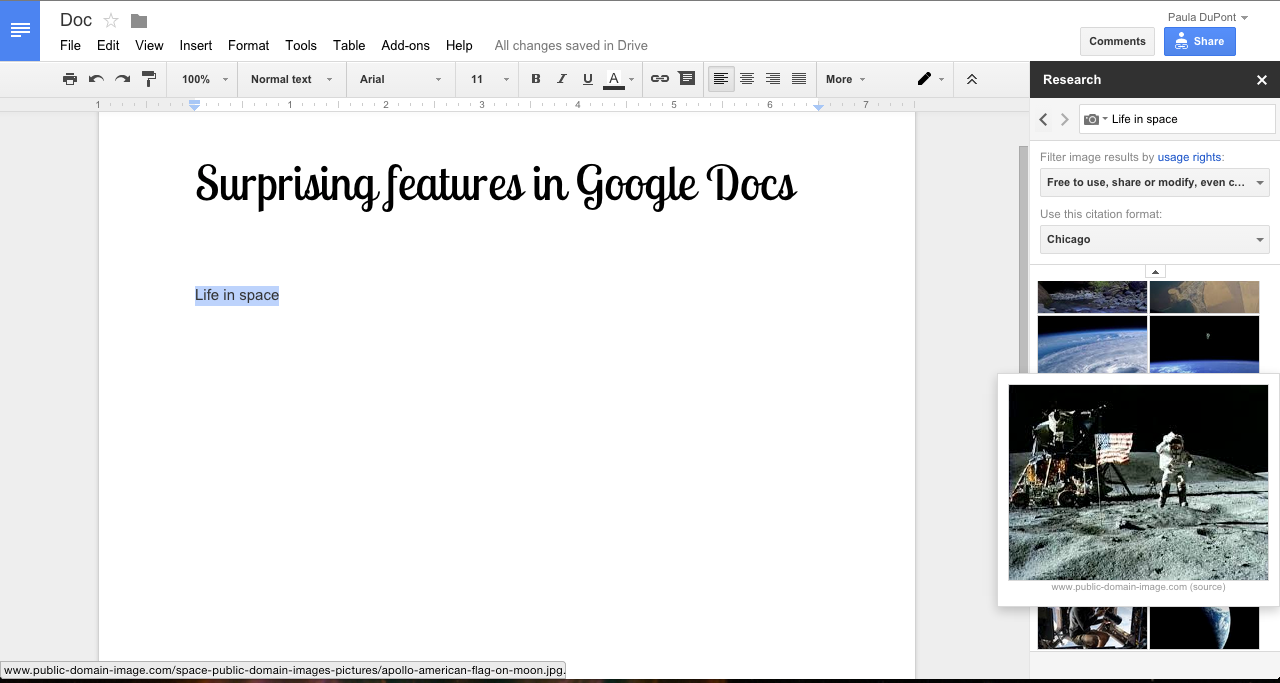Star this document

point(111,21)
